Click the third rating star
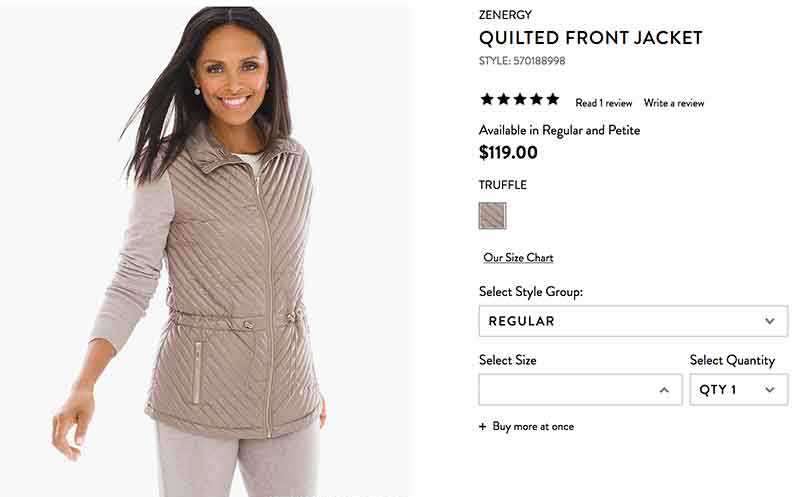The image size is (807, 497). 520,99
